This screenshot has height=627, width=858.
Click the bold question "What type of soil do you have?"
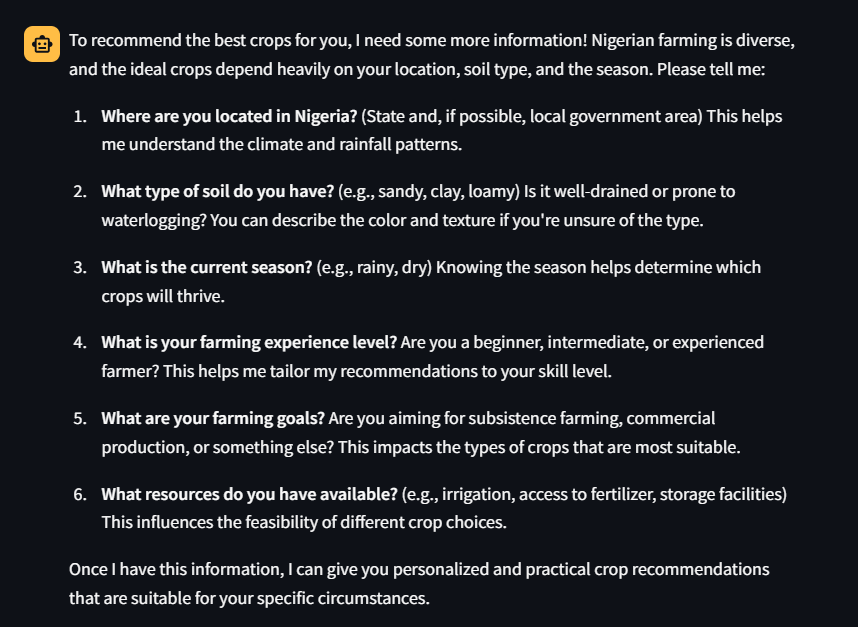click(217, 191)
